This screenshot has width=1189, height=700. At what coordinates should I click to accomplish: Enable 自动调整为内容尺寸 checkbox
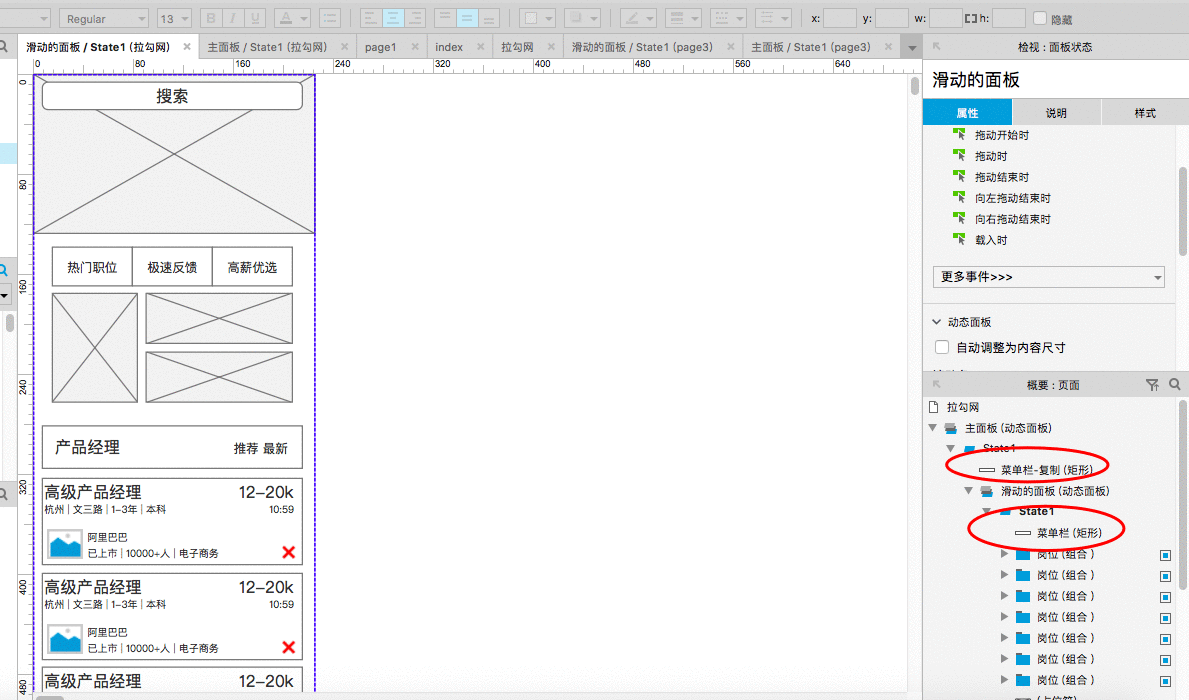[x=942, y=347]
